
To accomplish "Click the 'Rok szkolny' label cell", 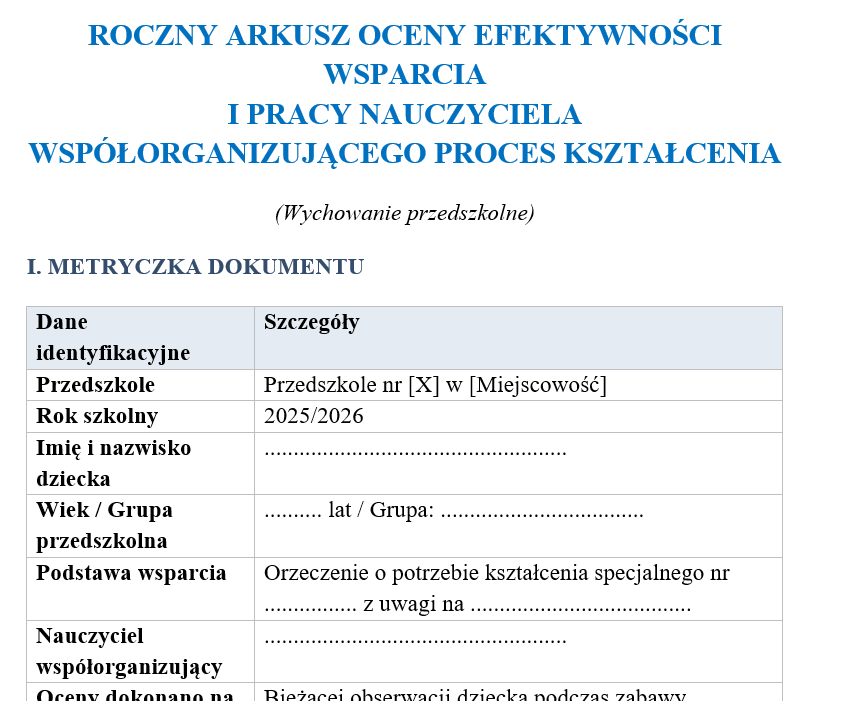I will coord(141,416).
